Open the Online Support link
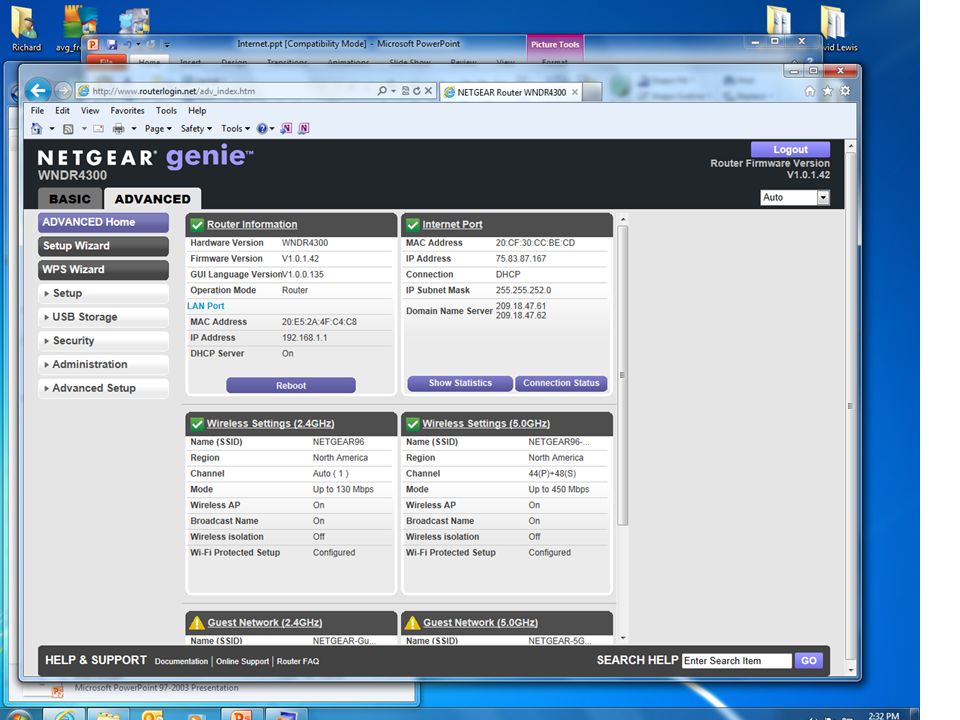This screenshot has width=960, height=720. [x=242, y=661]
